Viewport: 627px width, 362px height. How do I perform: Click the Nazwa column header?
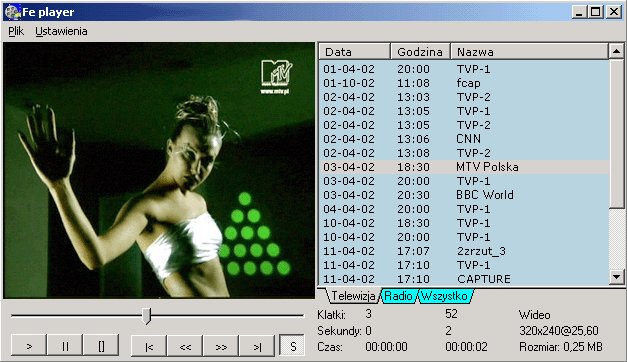click(x=529, y=52)
